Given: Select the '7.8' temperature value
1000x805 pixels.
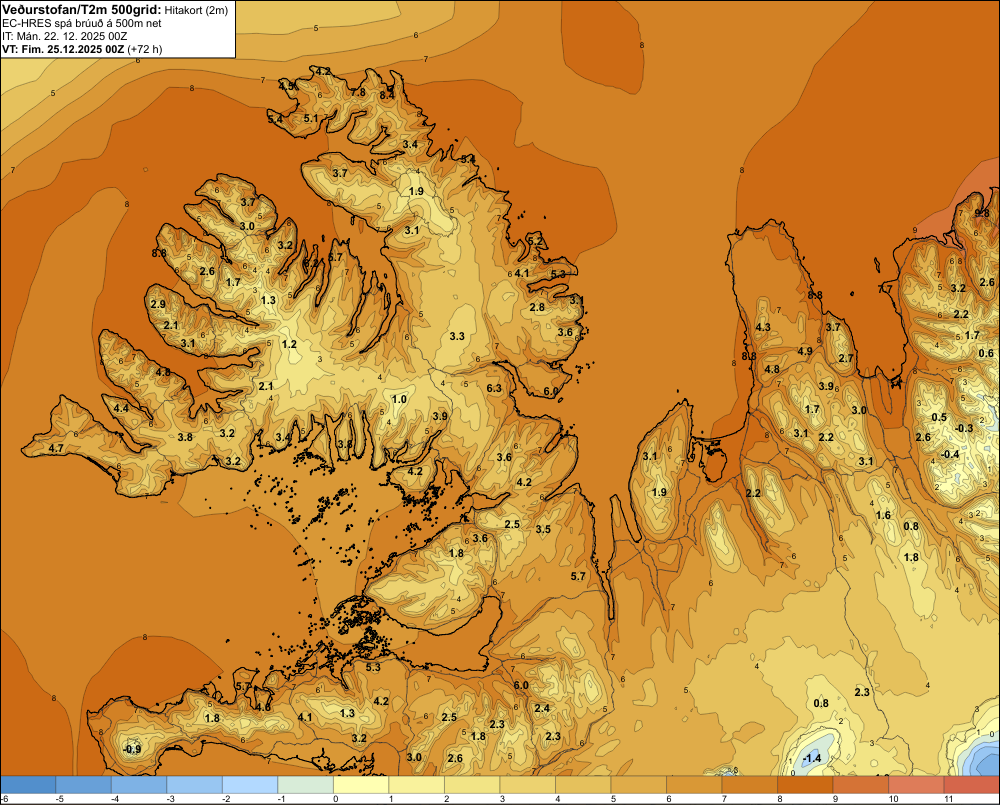Looking at the screenshot, I should pos(359,92).
